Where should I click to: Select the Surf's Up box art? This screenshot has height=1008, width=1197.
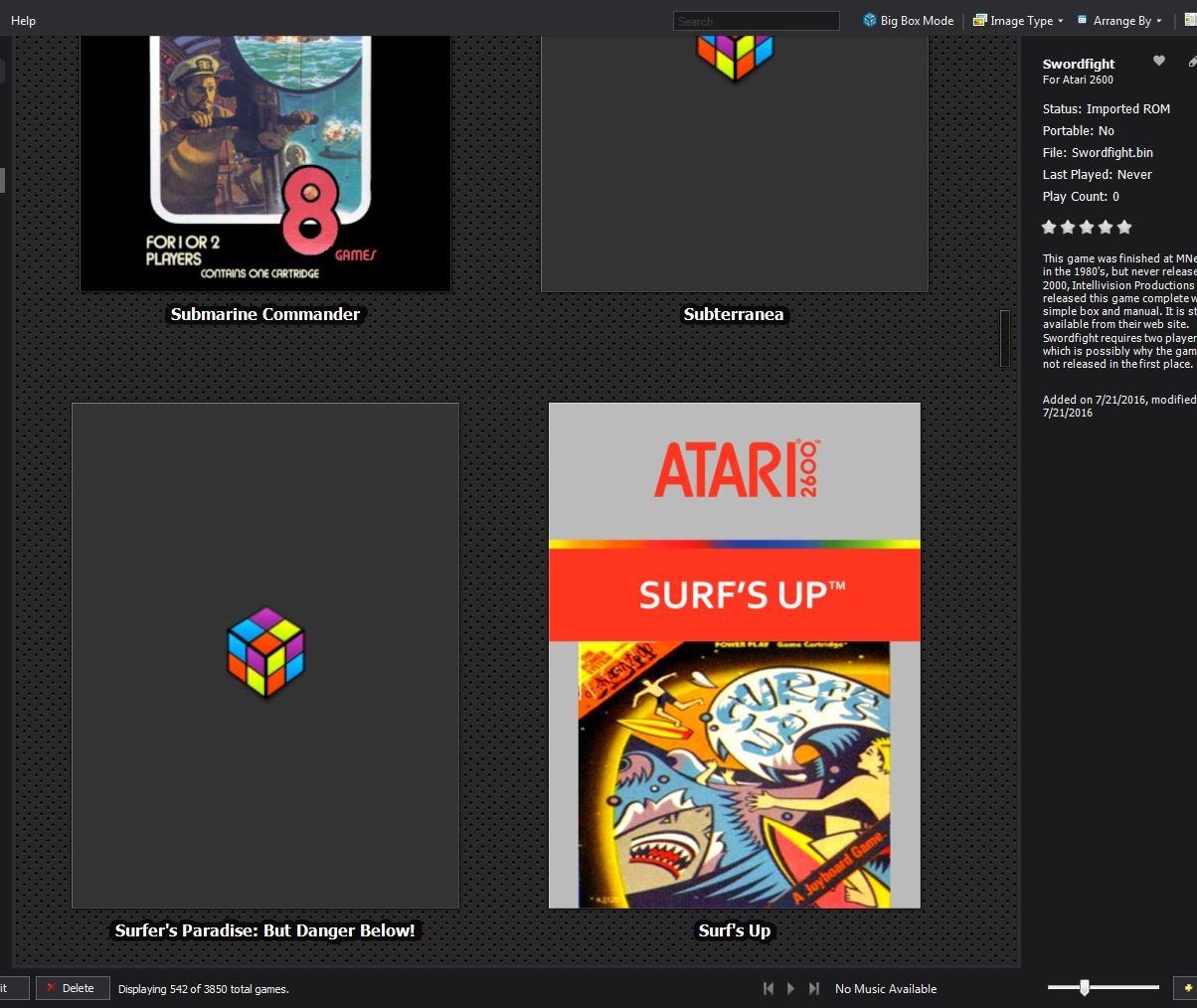(735, 655)
